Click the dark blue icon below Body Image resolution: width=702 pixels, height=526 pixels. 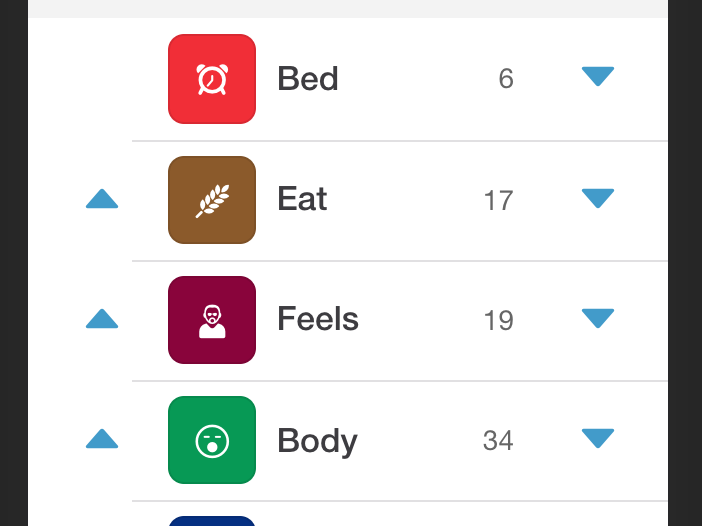click(x=212, y=521)
